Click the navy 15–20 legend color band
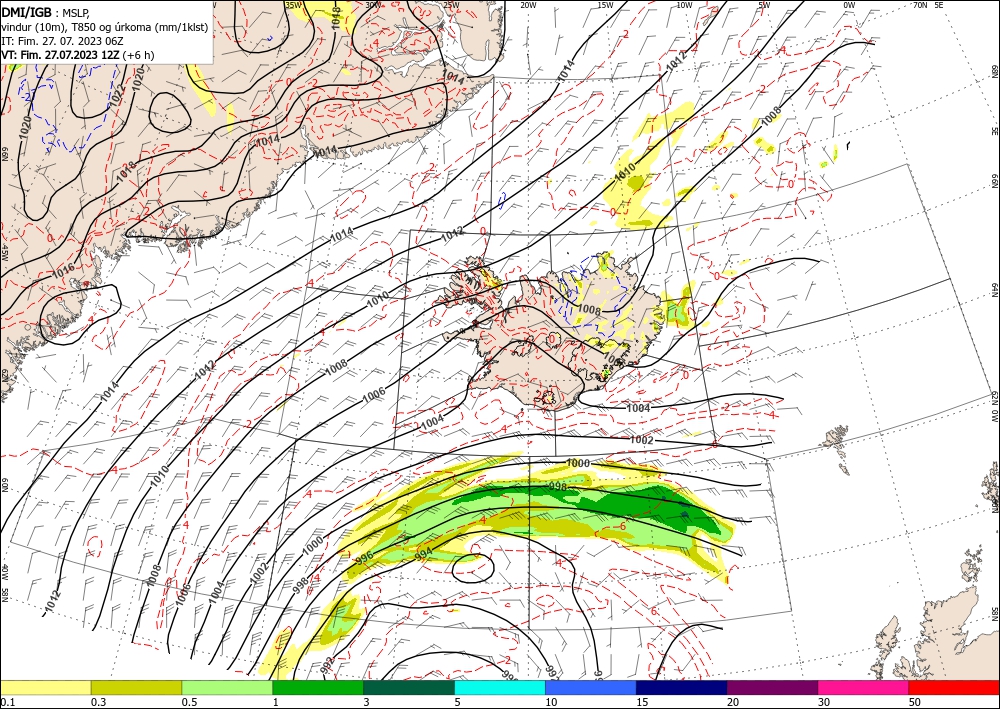Screen dimensions: 1000x709 [682, 687]
